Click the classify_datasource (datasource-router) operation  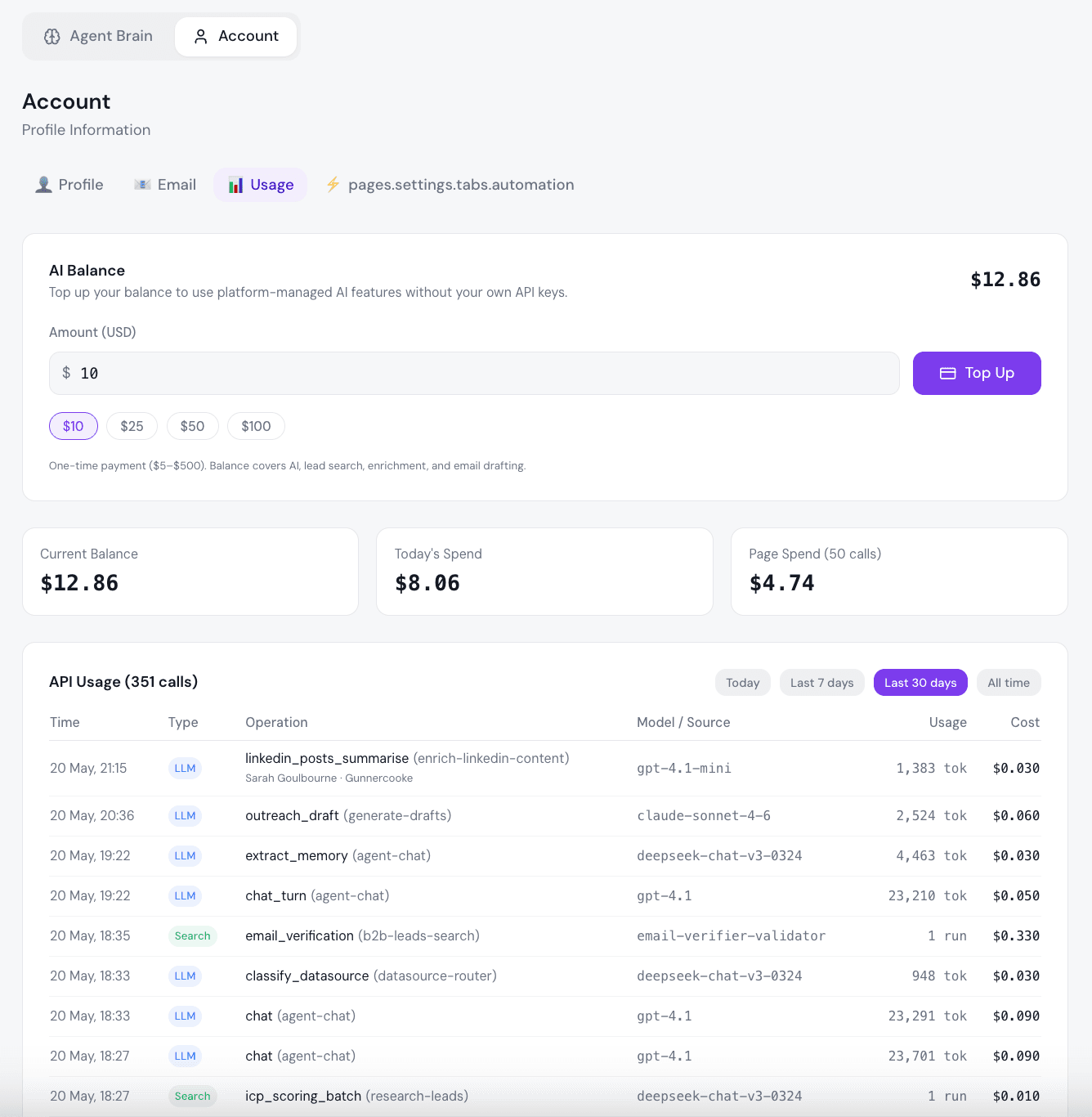(371, 976)
